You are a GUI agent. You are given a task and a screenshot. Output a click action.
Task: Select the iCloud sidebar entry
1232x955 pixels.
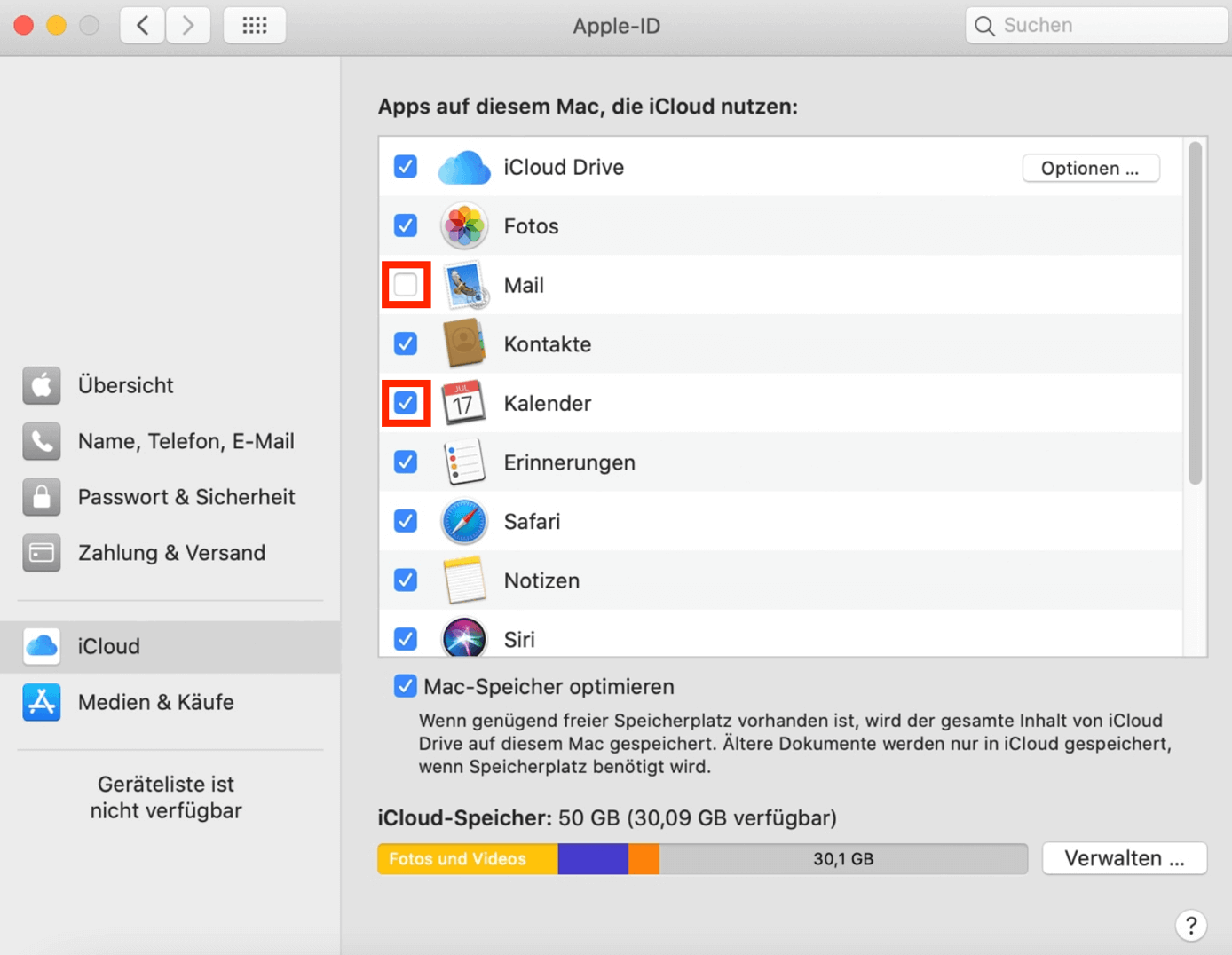point(170,646)
